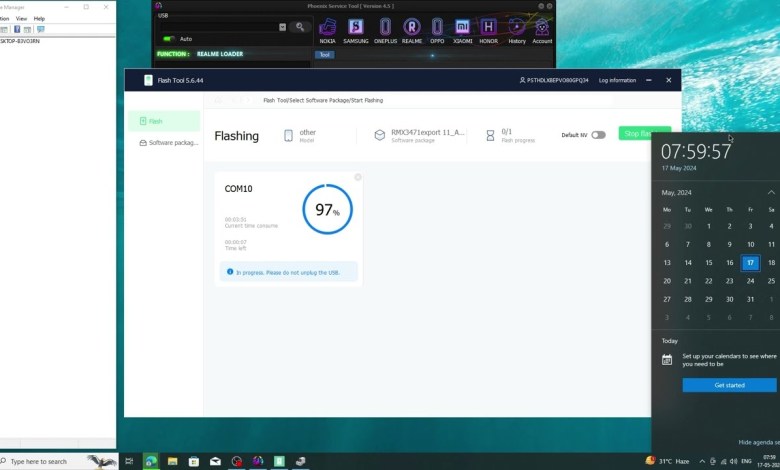780x470 pixels.
Task: Open History in Phoenix Service Tool
Action: (x=517, y=30)
